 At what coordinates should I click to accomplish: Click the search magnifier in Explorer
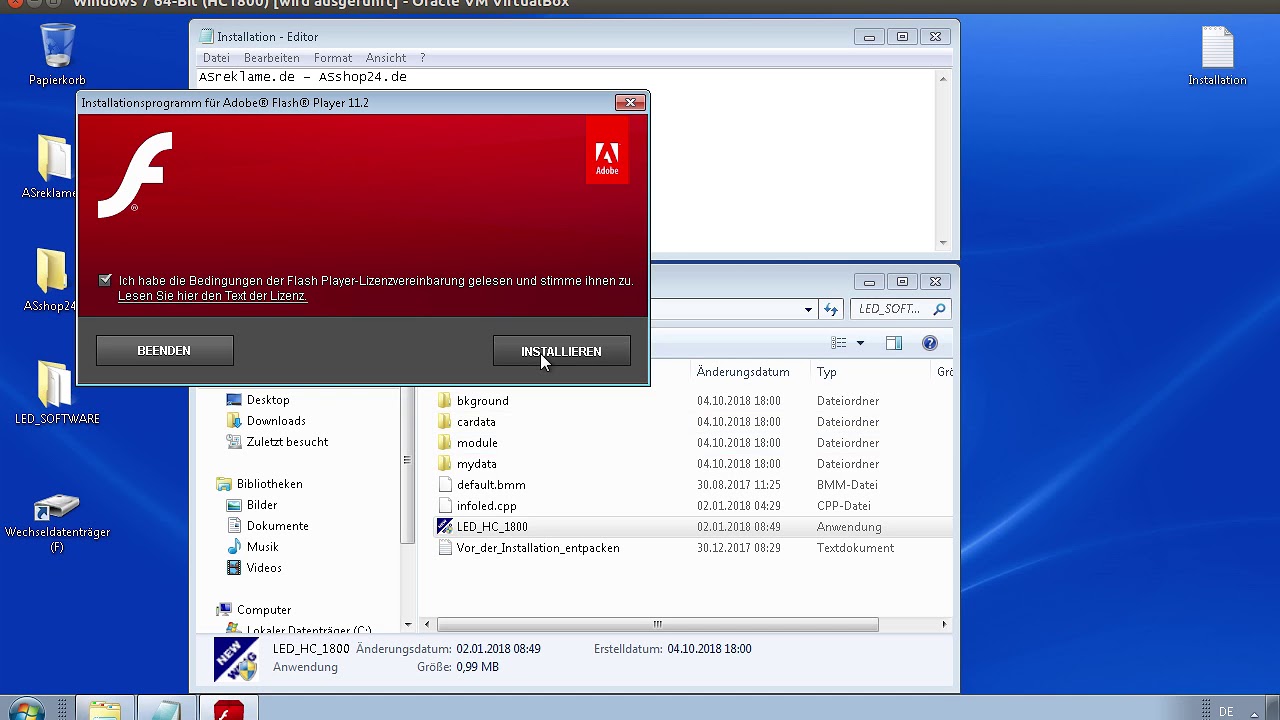click(938, 309)
